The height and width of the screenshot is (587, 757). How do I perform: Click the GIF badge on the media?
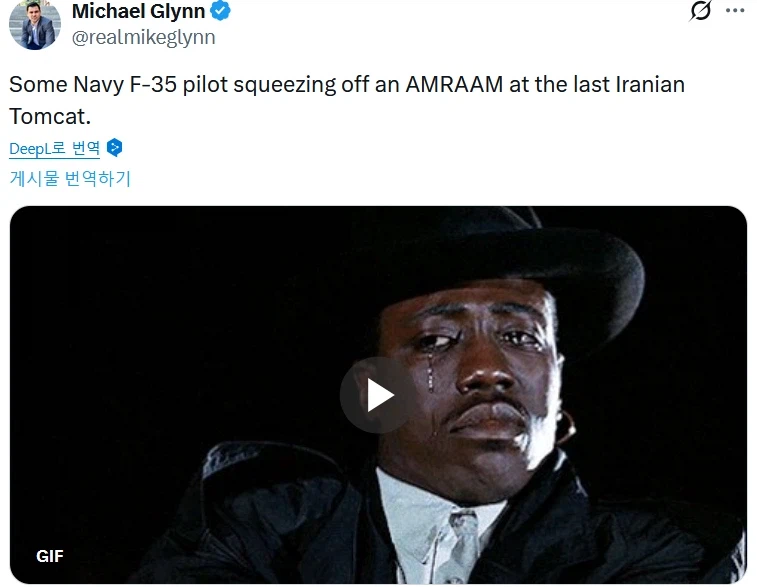click(x=50, y=557)
